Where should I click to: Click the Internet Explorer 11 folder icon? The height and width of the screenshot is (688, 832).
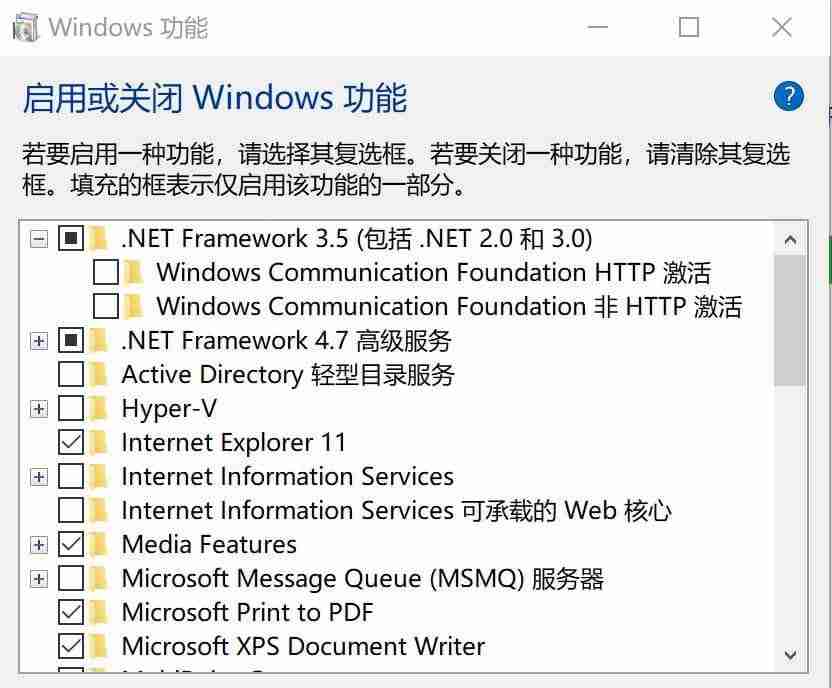(100, 442)
